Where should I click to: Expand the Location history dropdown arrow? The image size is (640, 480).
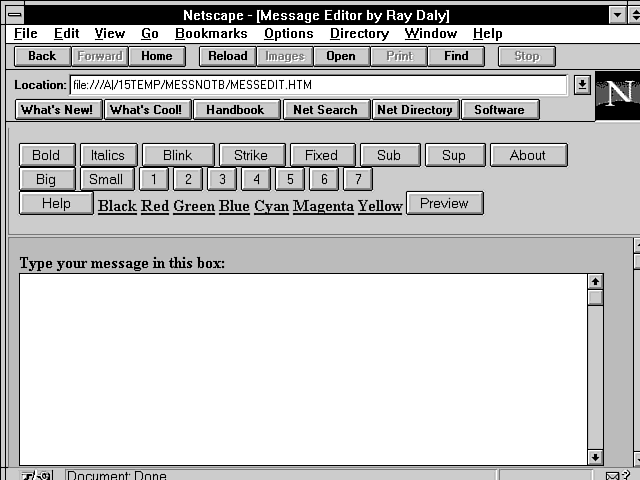(x=582, y=85)
